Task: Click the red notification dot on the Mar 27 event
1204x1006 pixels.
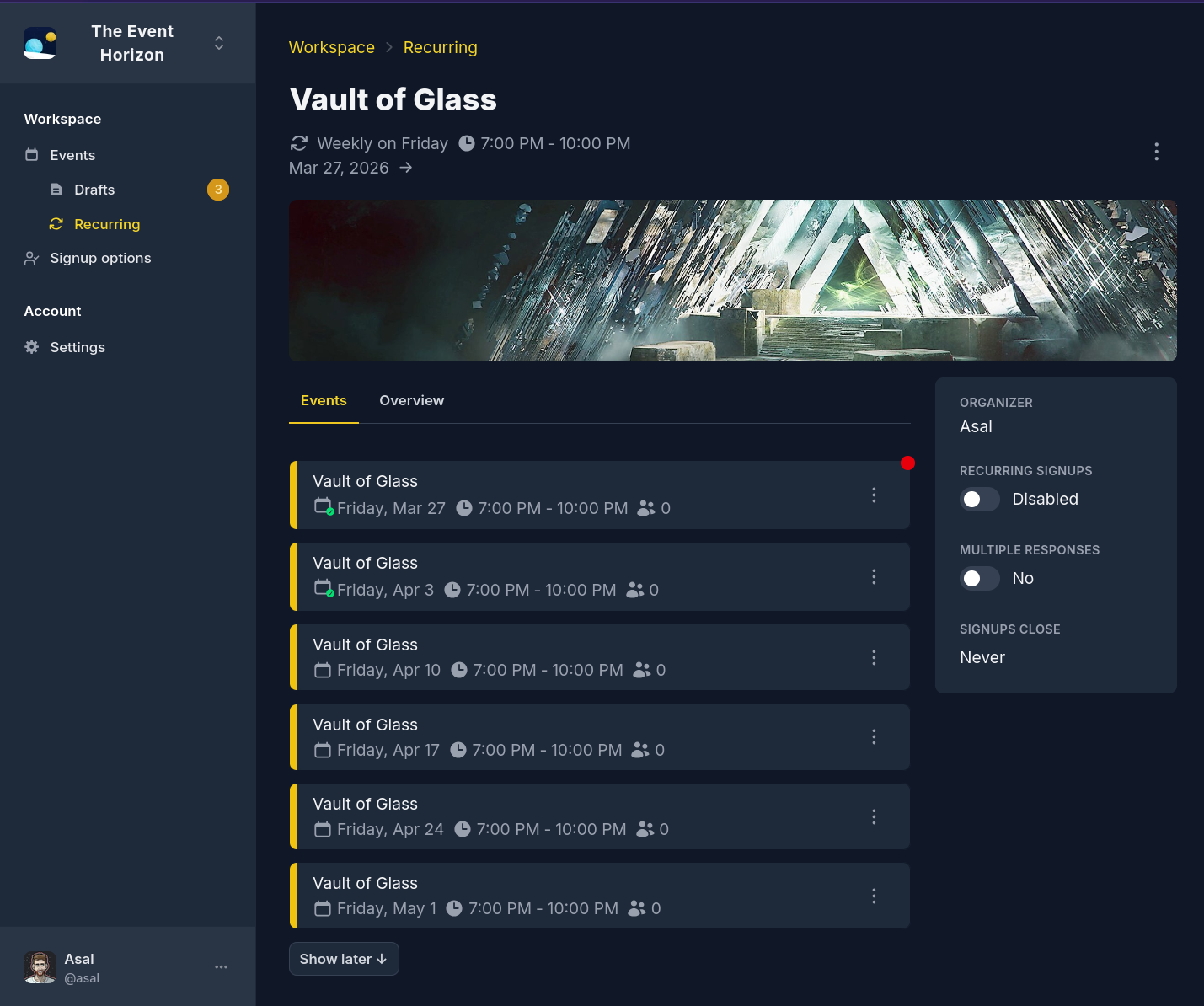Action: [907, 463]
